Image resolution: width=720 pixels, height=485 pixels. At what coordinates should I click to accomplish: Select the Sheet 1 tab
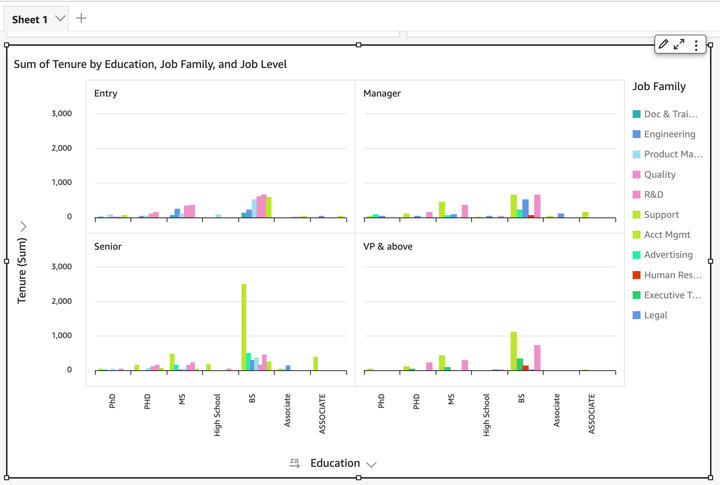click(30, 19)
